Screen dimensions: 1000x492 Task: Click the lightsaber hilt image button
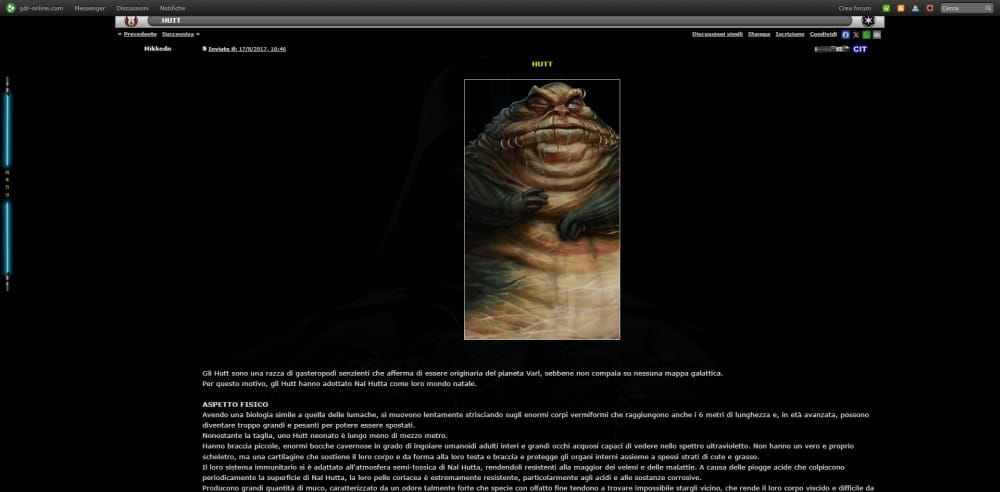point(832,49)
